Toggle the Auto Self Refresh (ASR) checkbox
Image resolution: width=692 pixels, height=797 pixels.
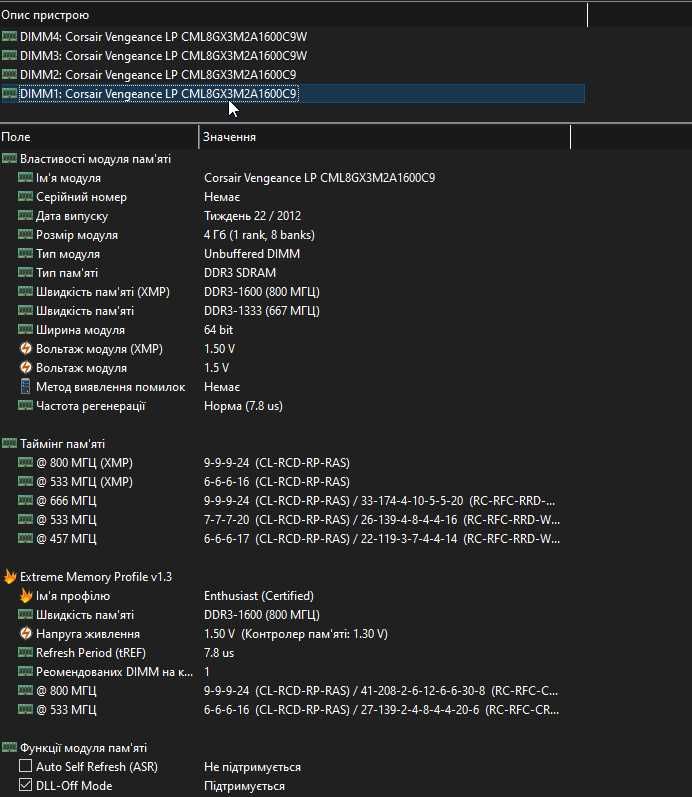[25, 767]
